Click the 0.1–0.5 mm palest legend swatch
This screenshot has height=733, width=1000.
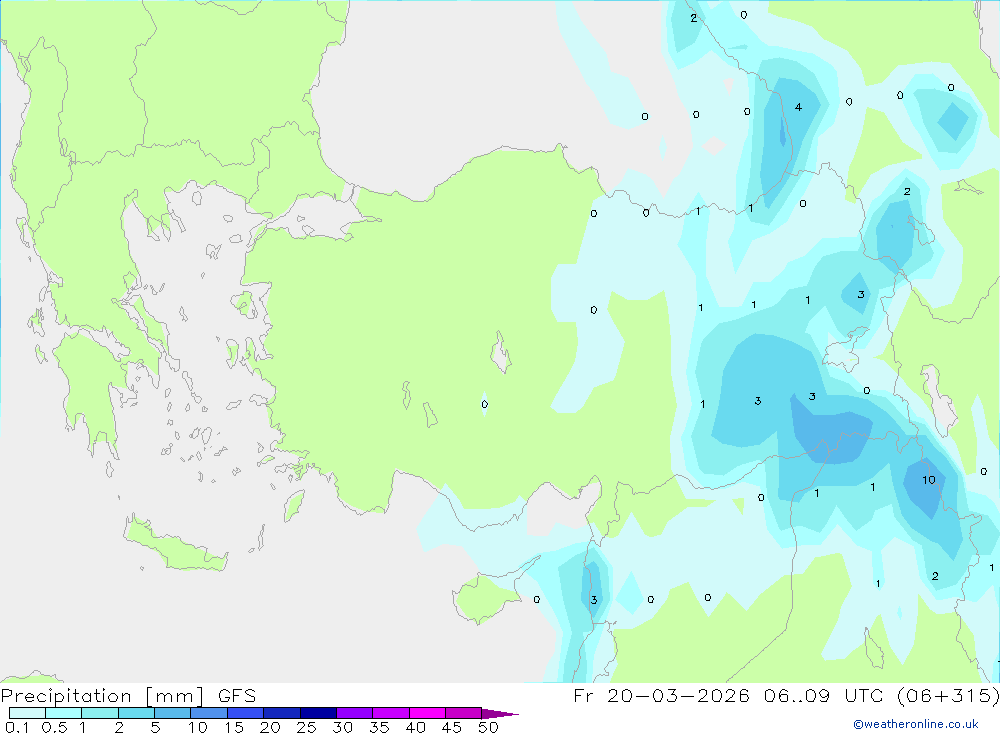(27, 713)
